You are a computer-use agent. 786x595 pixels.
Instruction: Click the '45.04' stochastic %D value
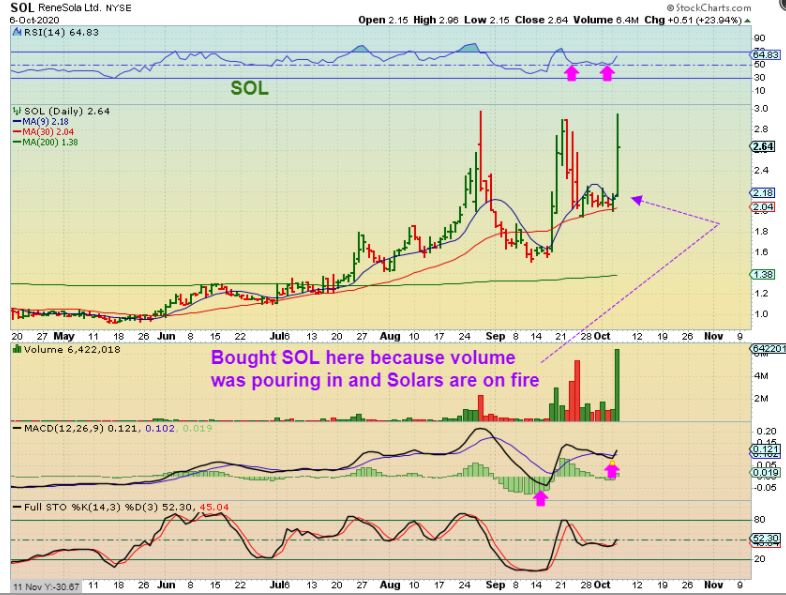214,507
